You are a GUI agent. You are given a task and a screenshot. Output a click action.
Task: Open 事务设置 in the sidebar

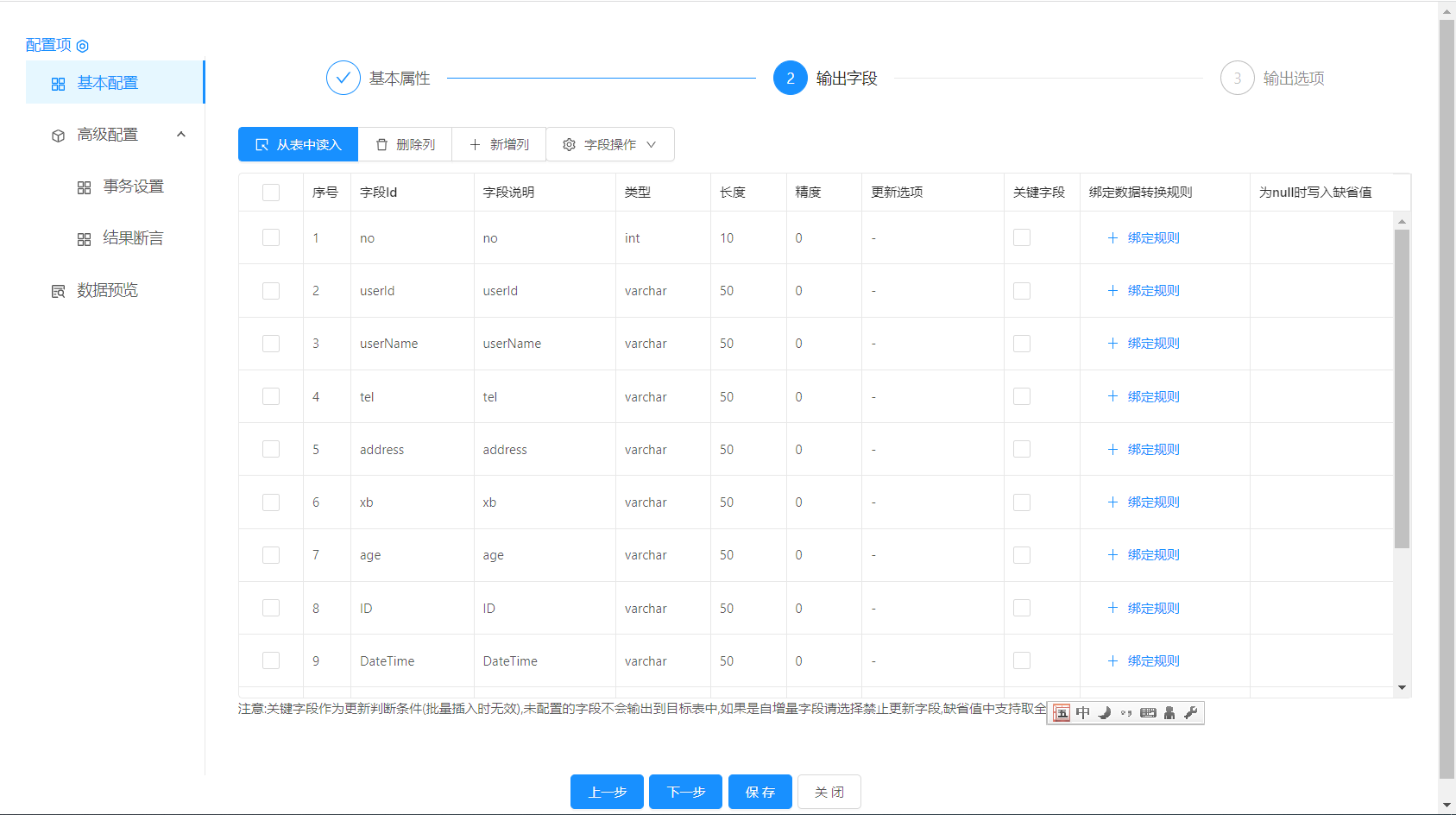133,186
